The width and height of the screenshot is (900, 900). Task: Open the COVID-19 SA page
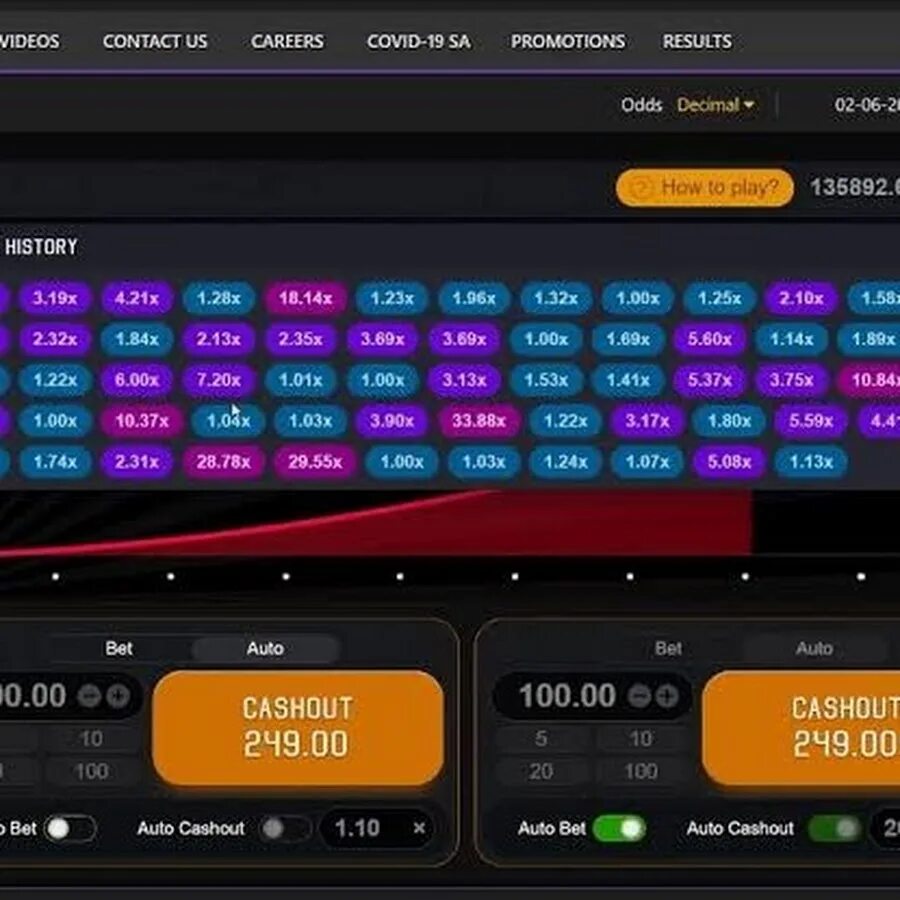(x=418, y=41)
